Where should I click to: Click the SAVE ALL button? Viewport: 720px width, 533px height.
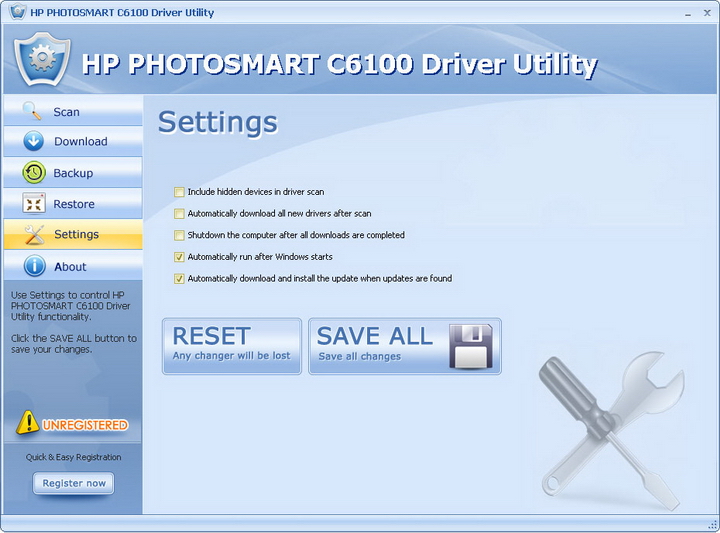click(x=405, y=346)
